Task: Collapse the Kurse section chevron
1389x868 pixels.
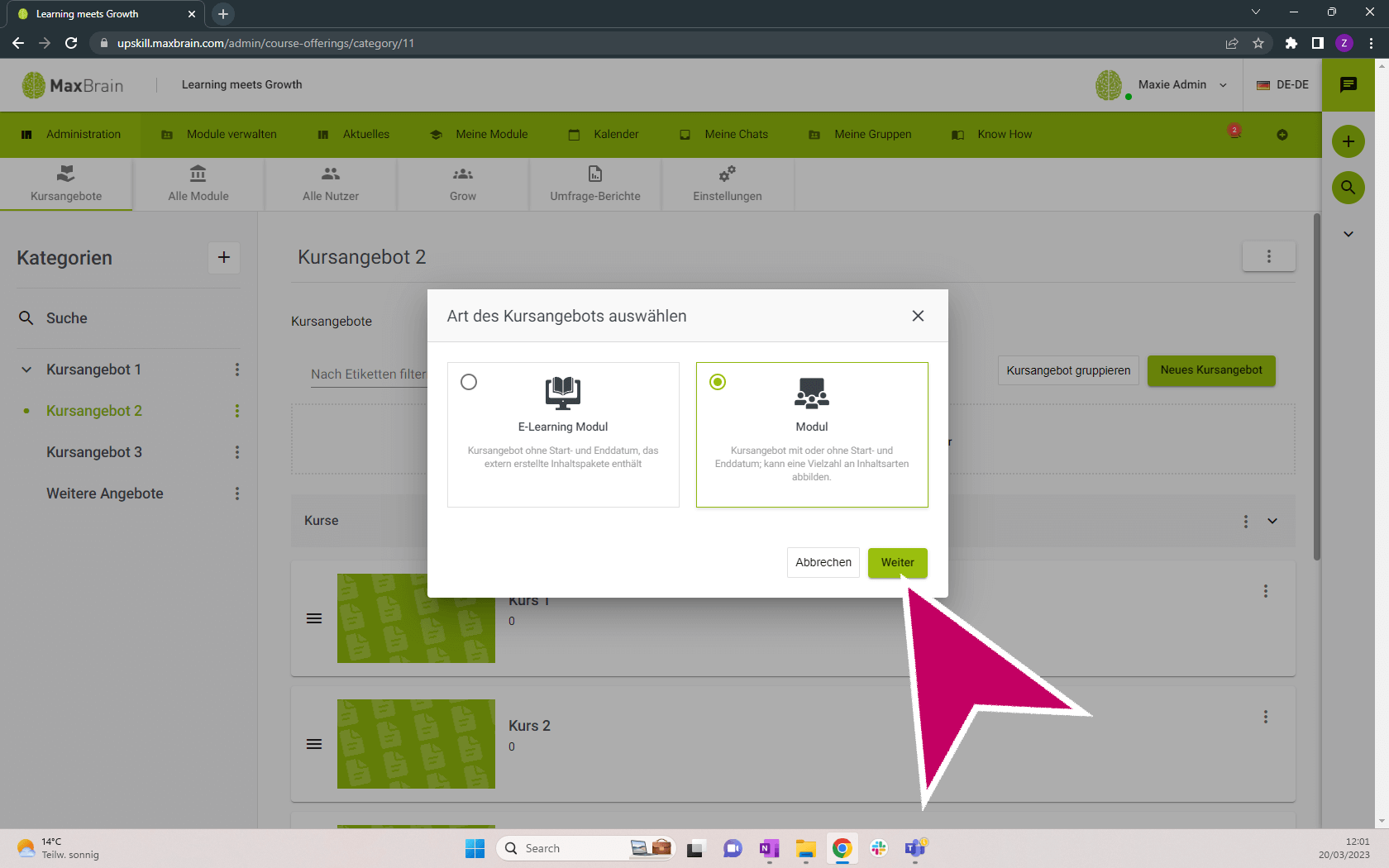Action: point(1272,521)
